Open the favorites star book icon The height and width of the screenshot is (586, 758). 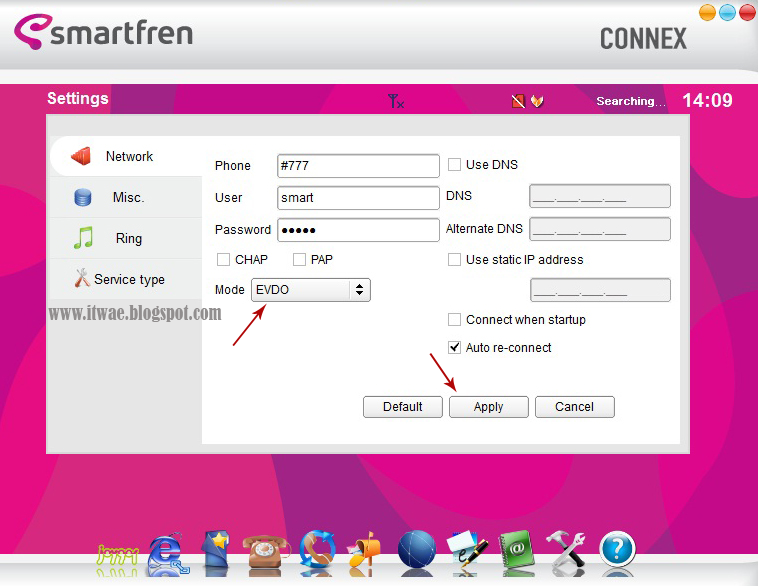(x=217, y=549)
